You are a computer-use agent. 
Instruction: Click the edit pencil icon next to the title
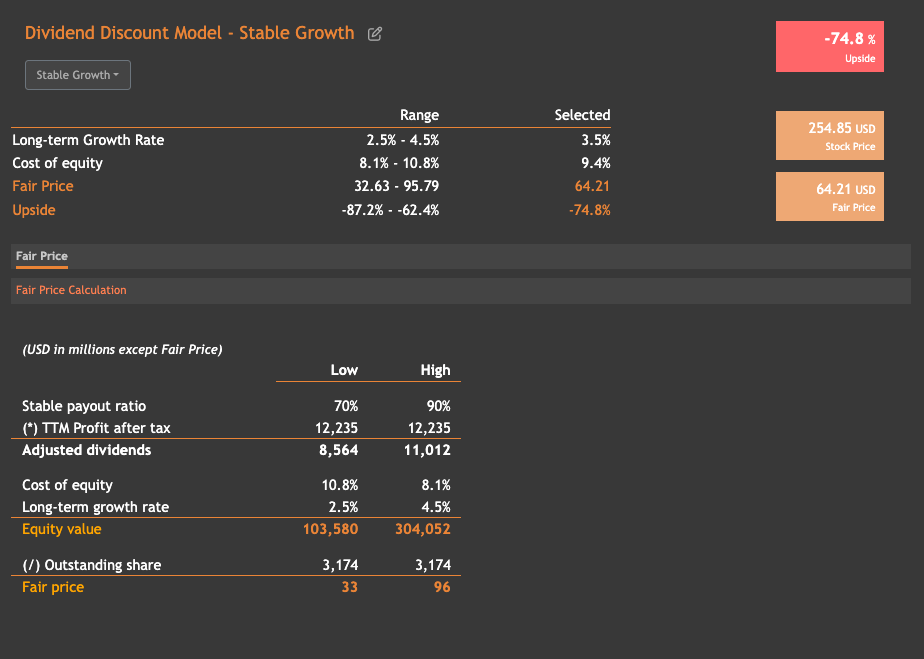tap(374, 33)
